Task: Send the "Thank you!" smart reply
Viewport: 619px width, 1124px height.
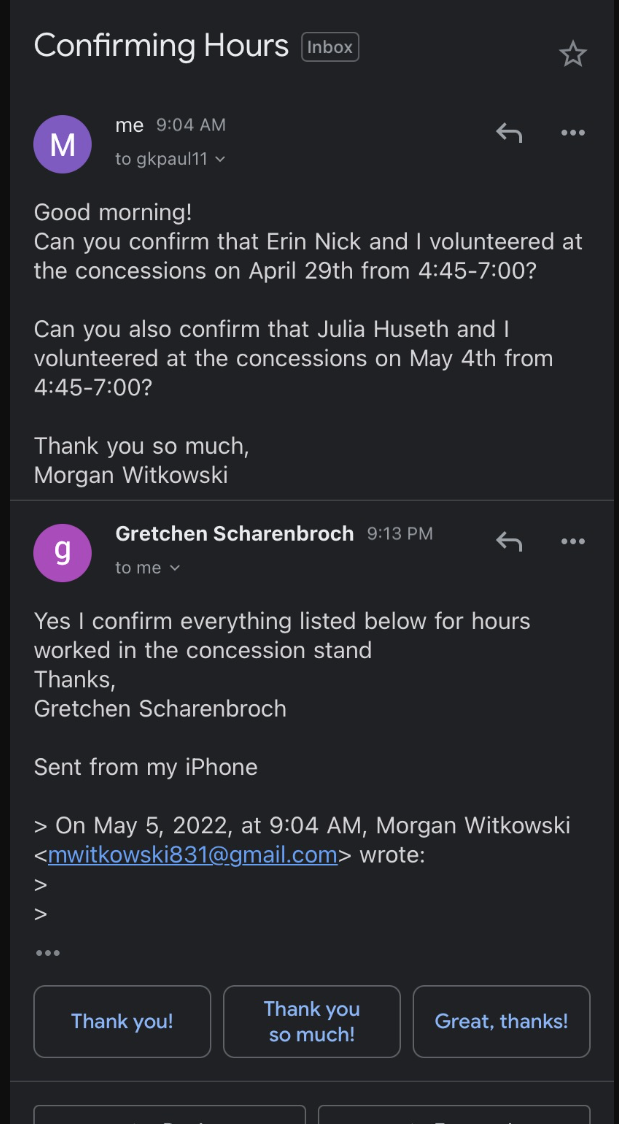Action: coord(122,1021)
